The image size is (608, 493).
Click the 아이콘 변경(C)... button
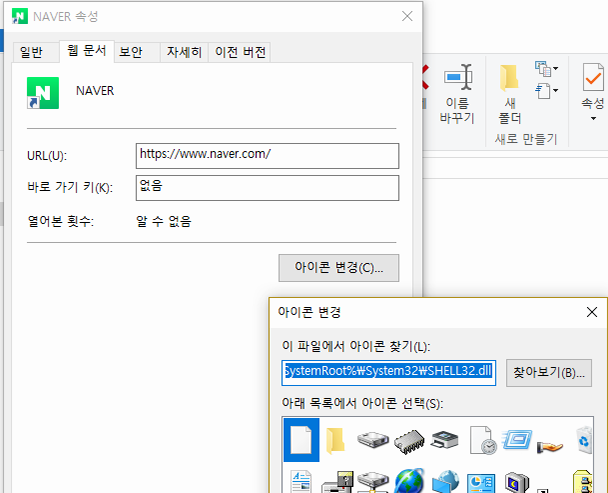click(x=339, y=268)
